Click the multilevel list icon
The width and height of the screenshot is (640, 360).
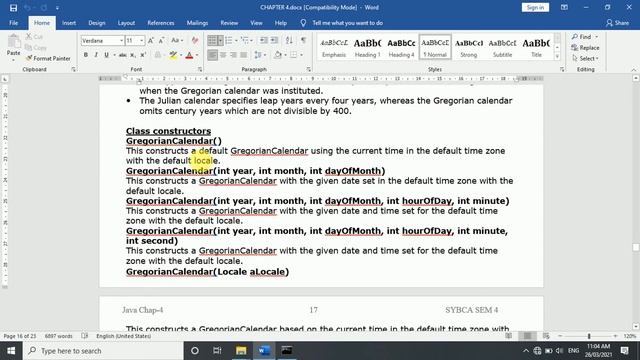pyautogui.click(x=245, y=40)
